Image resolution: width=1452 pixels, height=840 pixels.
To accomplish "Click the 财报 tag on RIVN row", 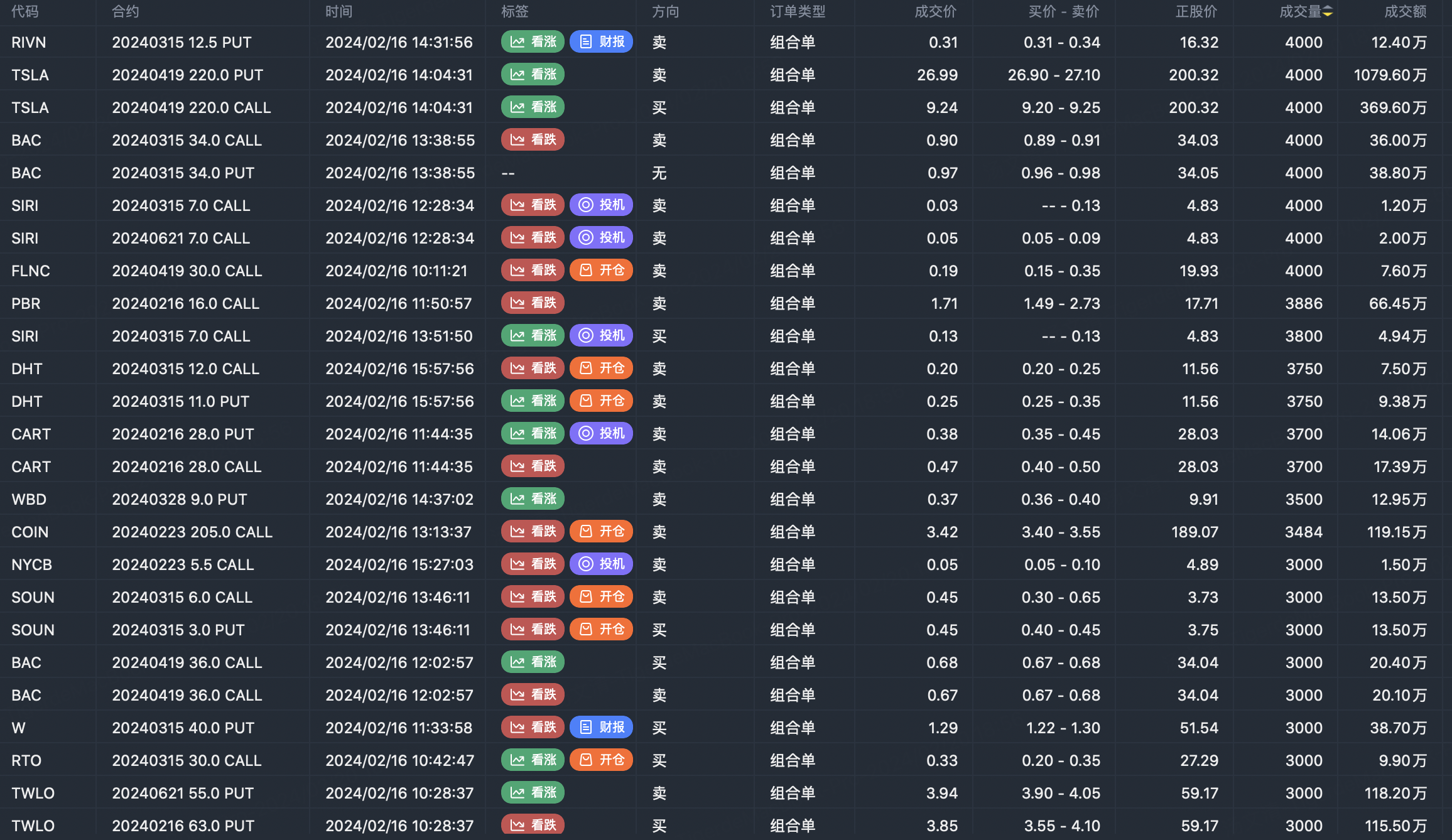I will 601,42.
